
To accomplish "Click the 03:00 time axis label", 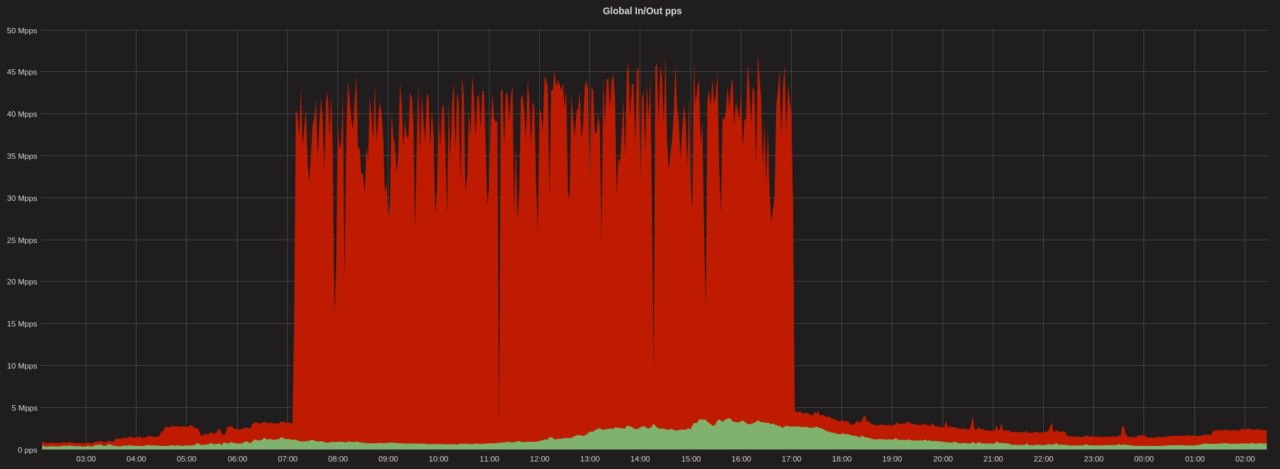I will [x=86, y=460].
